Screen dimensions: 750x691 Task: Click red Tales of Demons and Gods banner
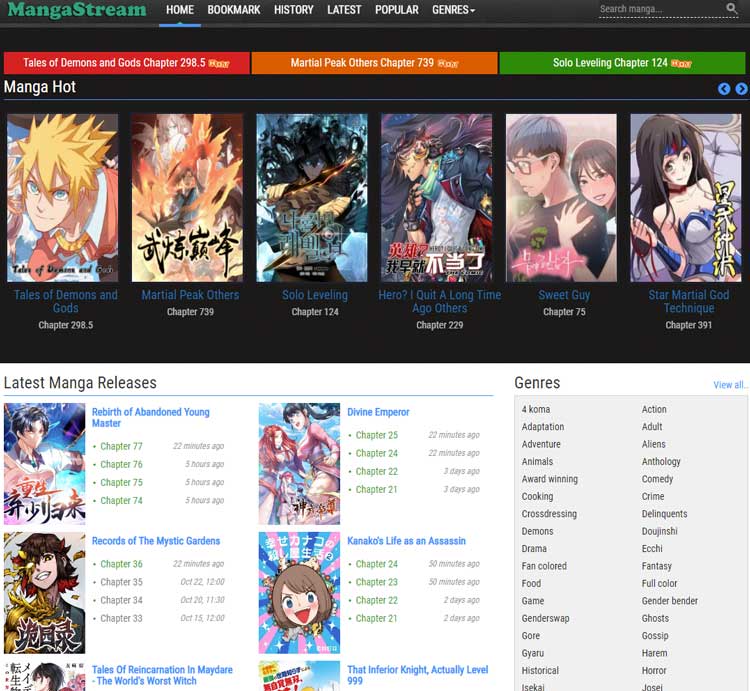[126, 63]
